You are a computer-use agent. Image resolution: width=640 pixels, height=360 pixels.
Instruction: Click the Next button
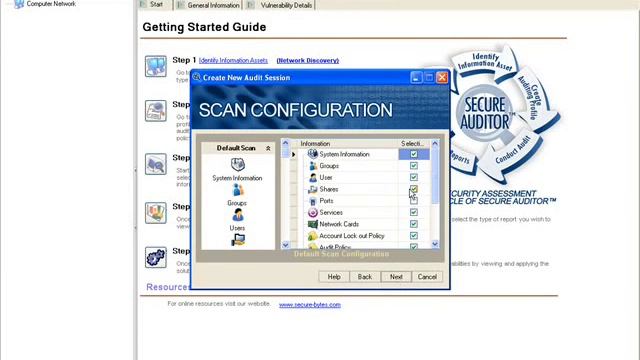[396, 277]
